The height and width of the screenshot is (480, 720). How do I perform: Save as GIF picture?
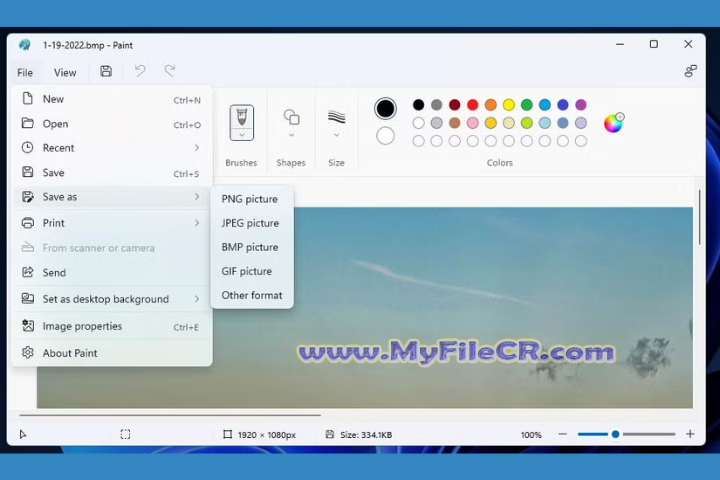[x=252, y=271]
